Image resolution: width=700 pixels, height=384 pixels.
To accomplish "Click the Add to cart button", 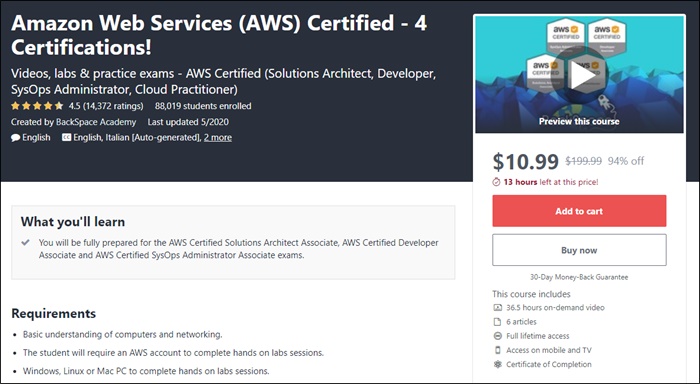I will (x=579, y=211).
